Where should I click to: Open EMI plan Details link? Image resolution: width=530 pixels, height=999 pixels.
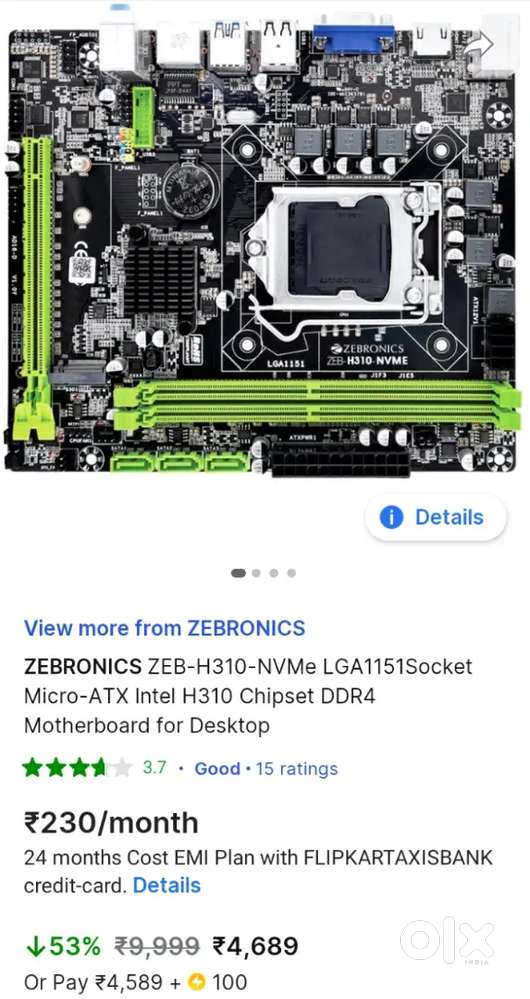(x=167, y=886)
